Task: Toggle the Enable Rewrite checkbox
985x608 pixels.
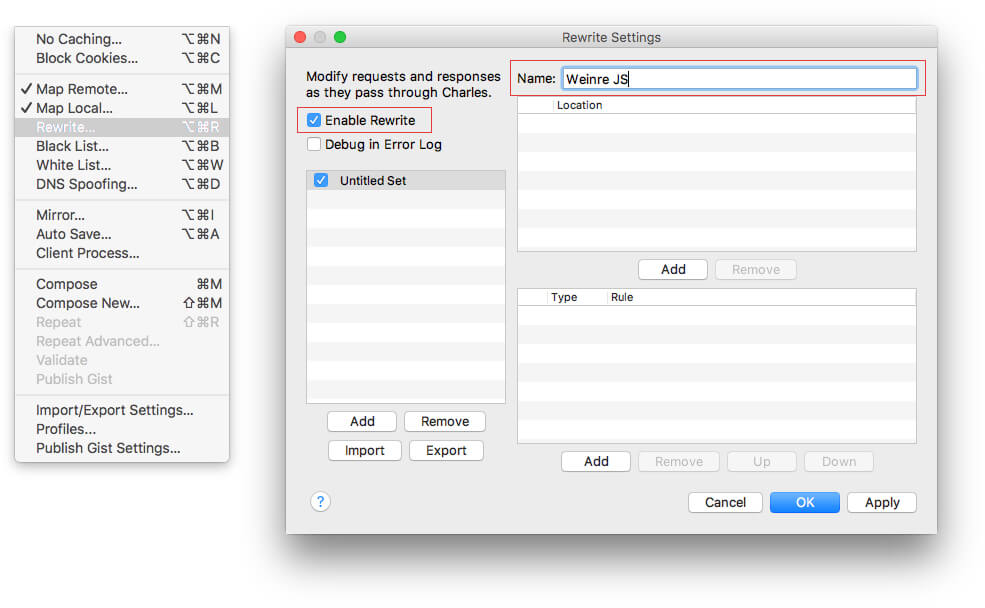Action: (314, 120)
